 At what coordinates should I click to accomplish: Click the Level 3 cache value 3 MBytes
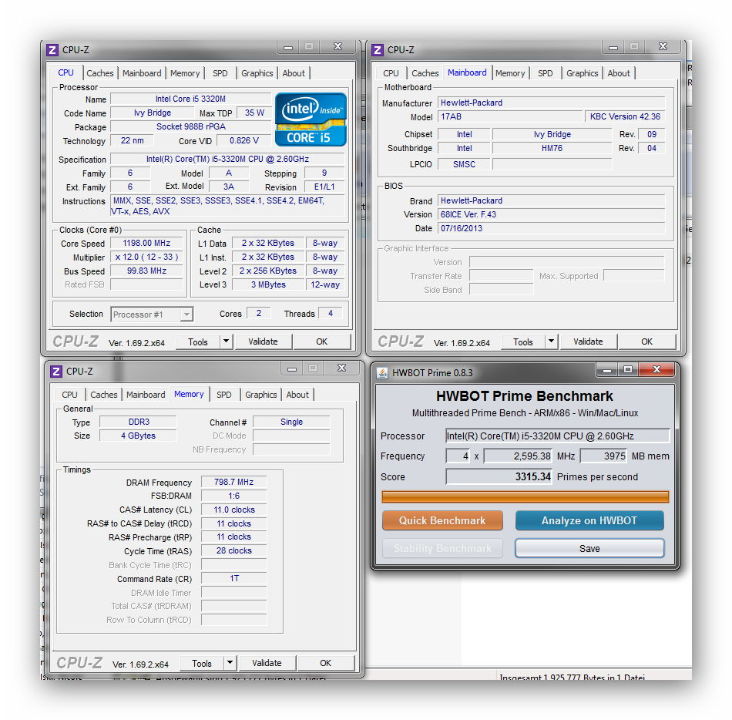pyautogui.click(x=268, y=284)
